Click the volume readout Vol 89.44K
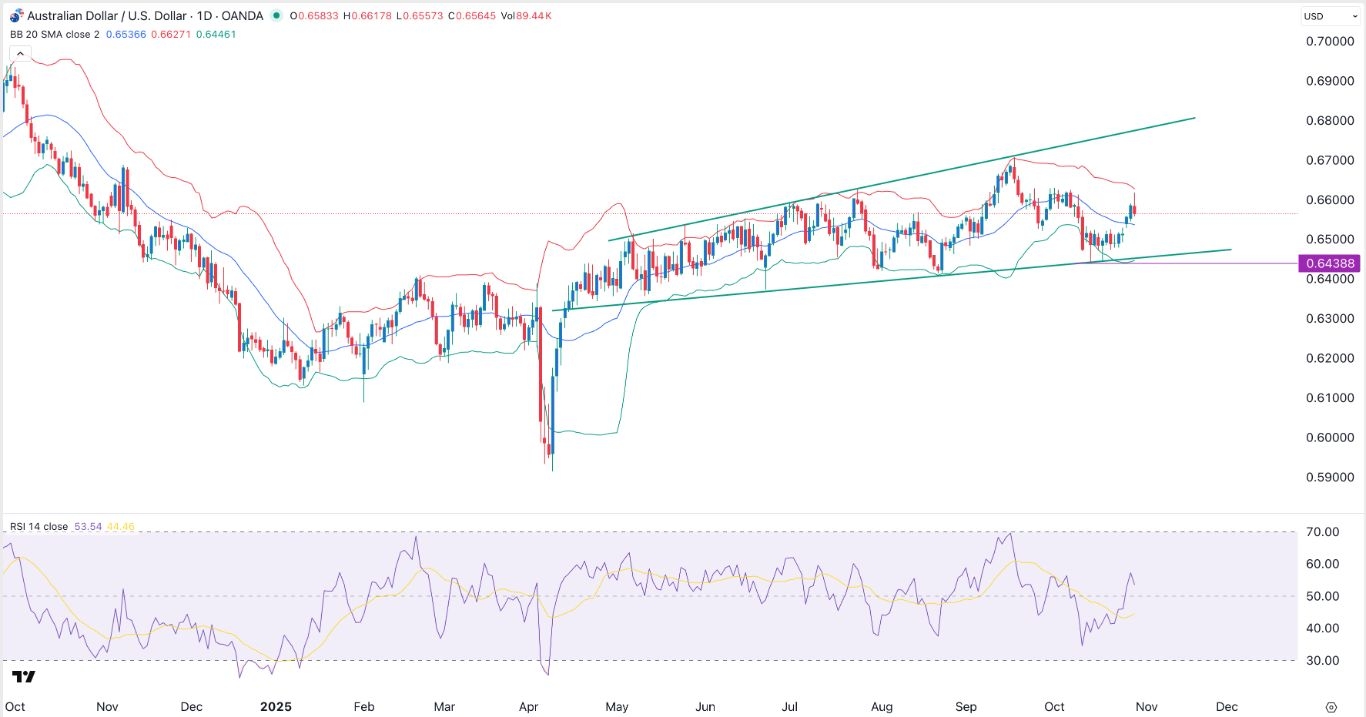The image size is (1366, 717). pyautogui.click(x=527, y=15)
